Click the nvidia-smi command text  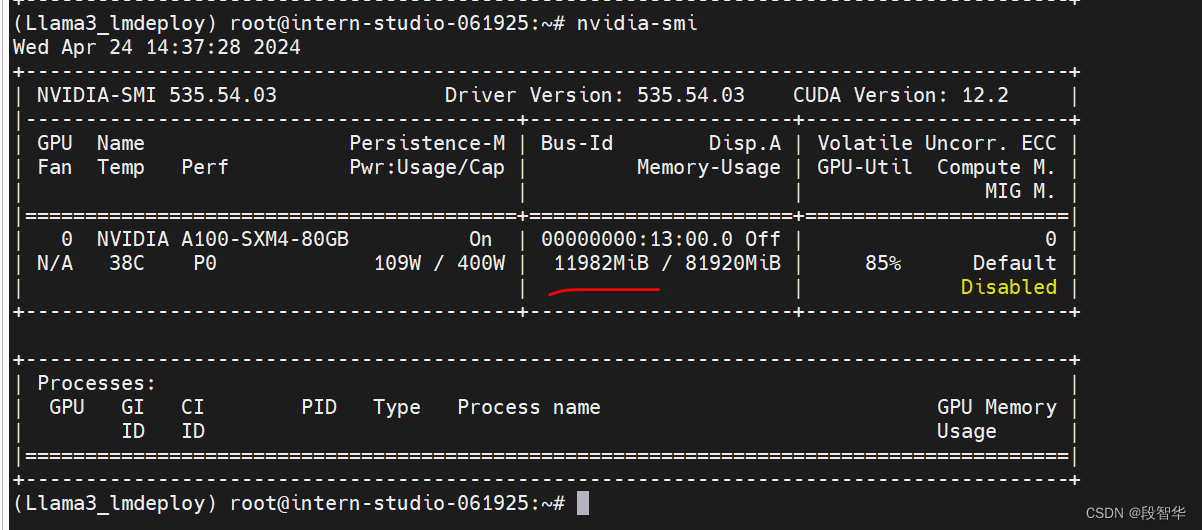click(636, 23)
